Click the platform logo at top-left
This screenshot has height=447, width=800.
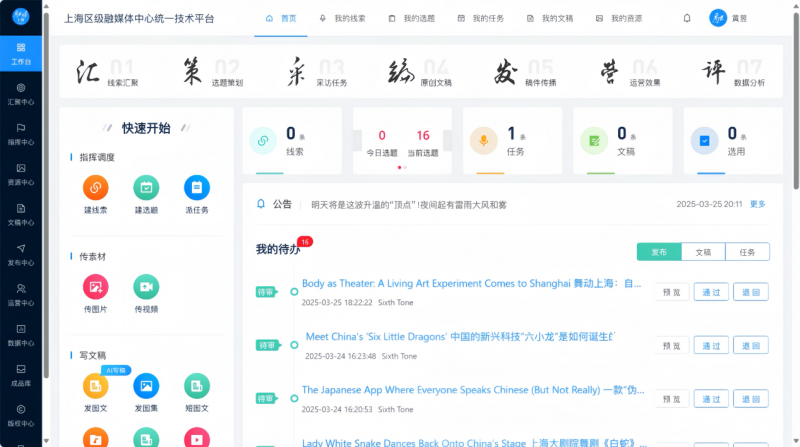pos(21,16)
